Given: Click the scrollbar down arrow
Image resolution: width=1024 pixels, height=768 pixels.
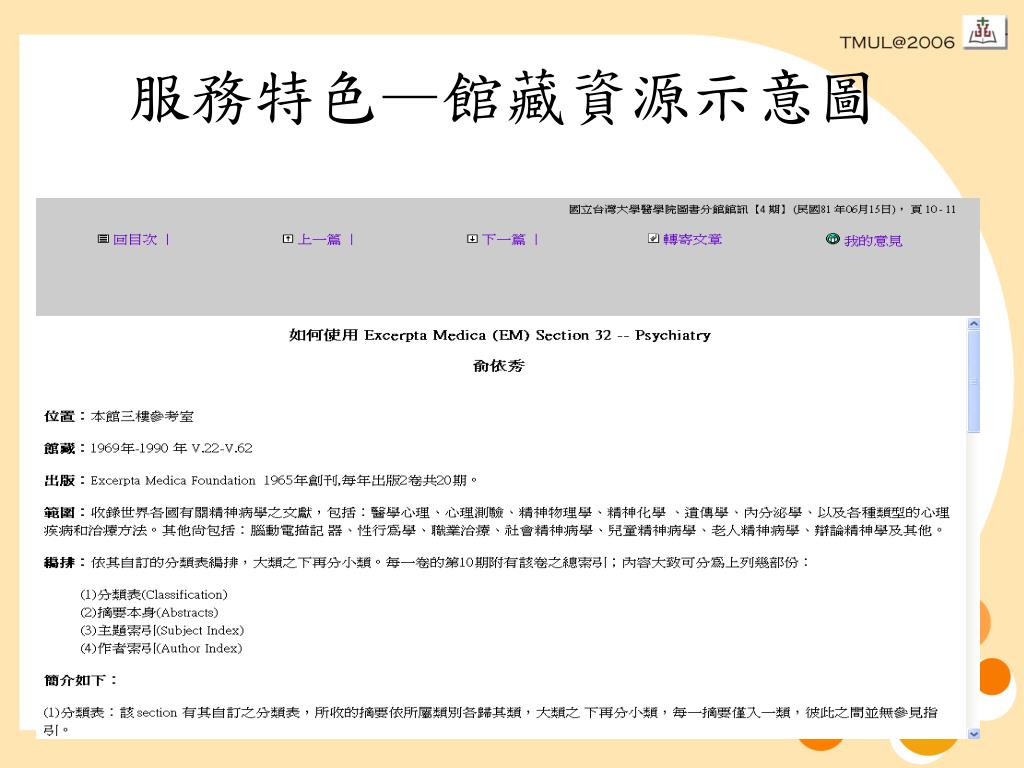Looking at the screenshot, I should [x=974, y=733].
